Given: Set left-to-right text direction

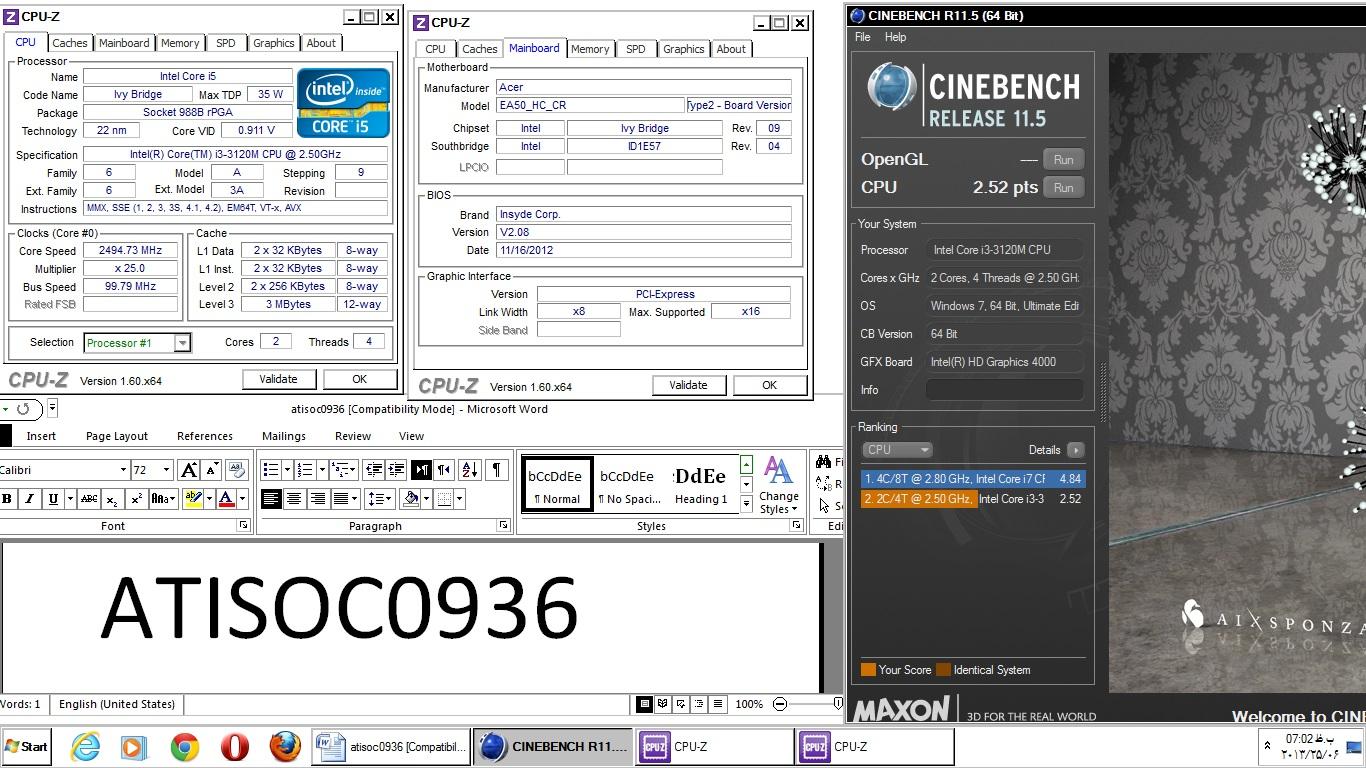Looking at the screenshot, I should 421,469.
